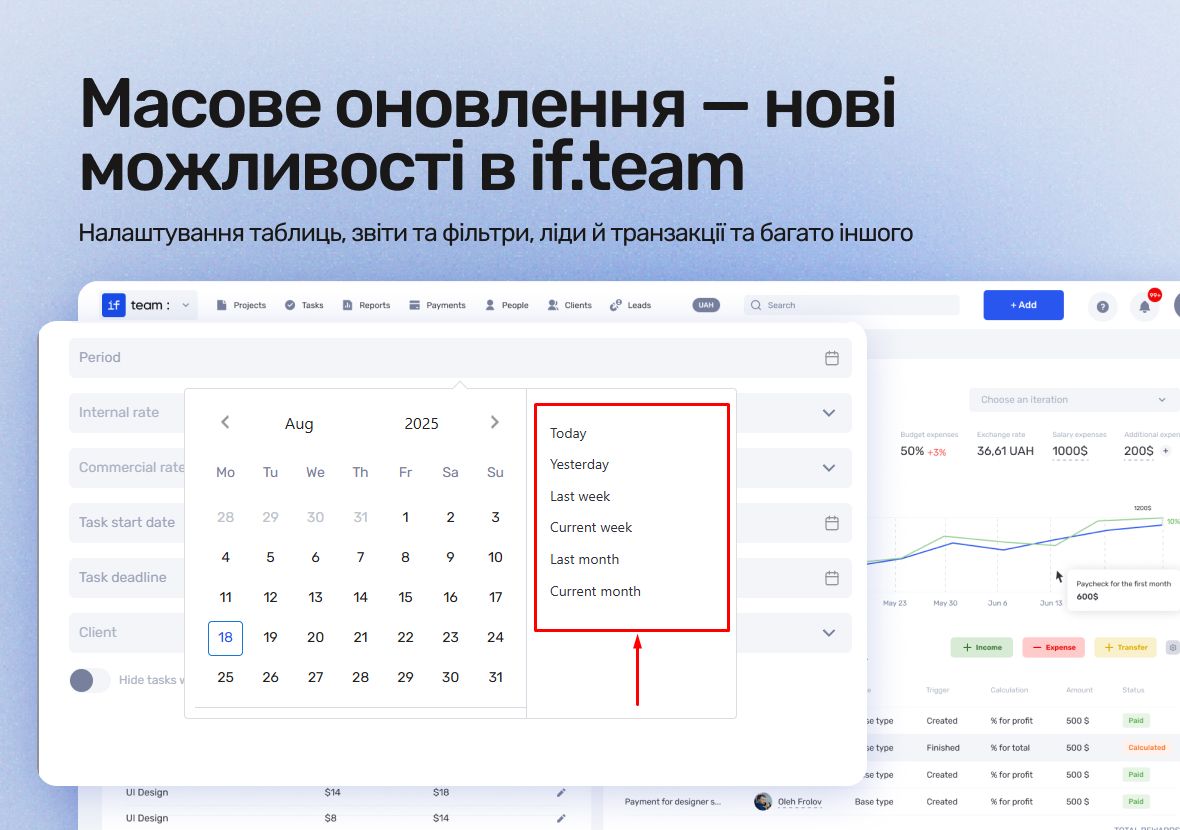This screenshot has height=830, width=1180.
Task: Click the yellow Transfer button
Action: click(1125, 647)
